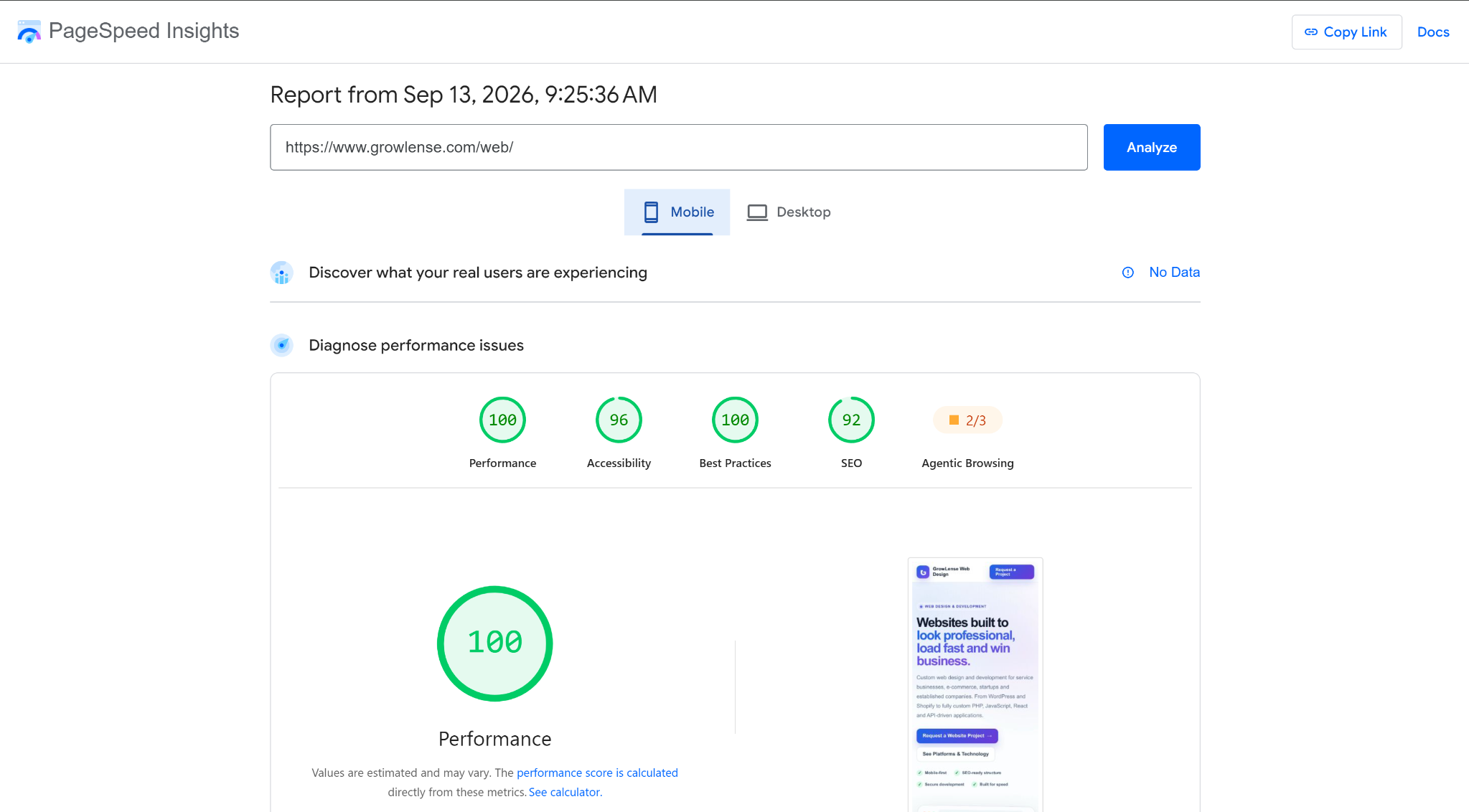Click the Copy Link button
The image size is (1469, 812).
click(1346, 32)
